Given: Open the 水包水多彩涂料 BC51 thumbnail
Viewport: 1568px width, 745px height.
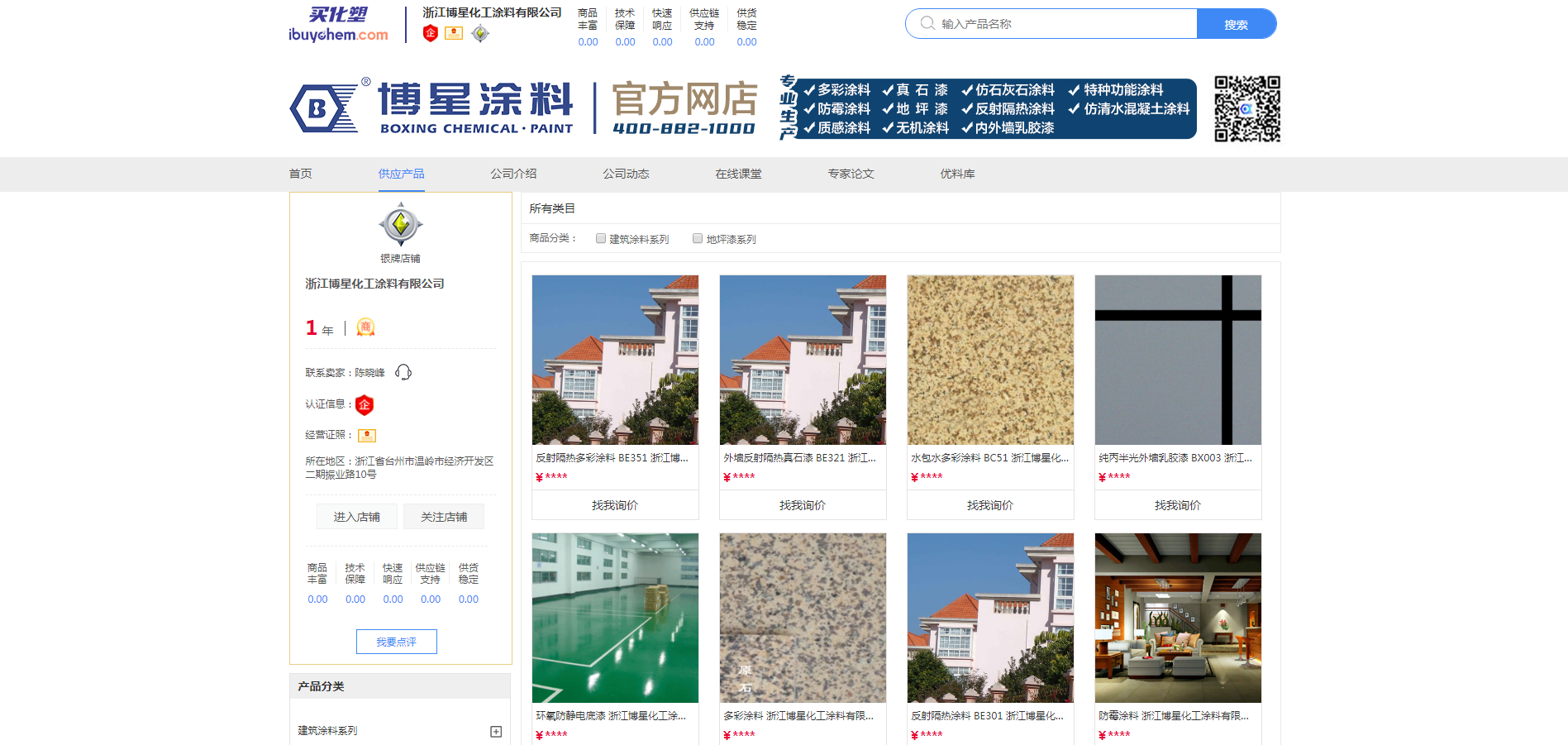Looking at the screenshot, I should [990, 360].
